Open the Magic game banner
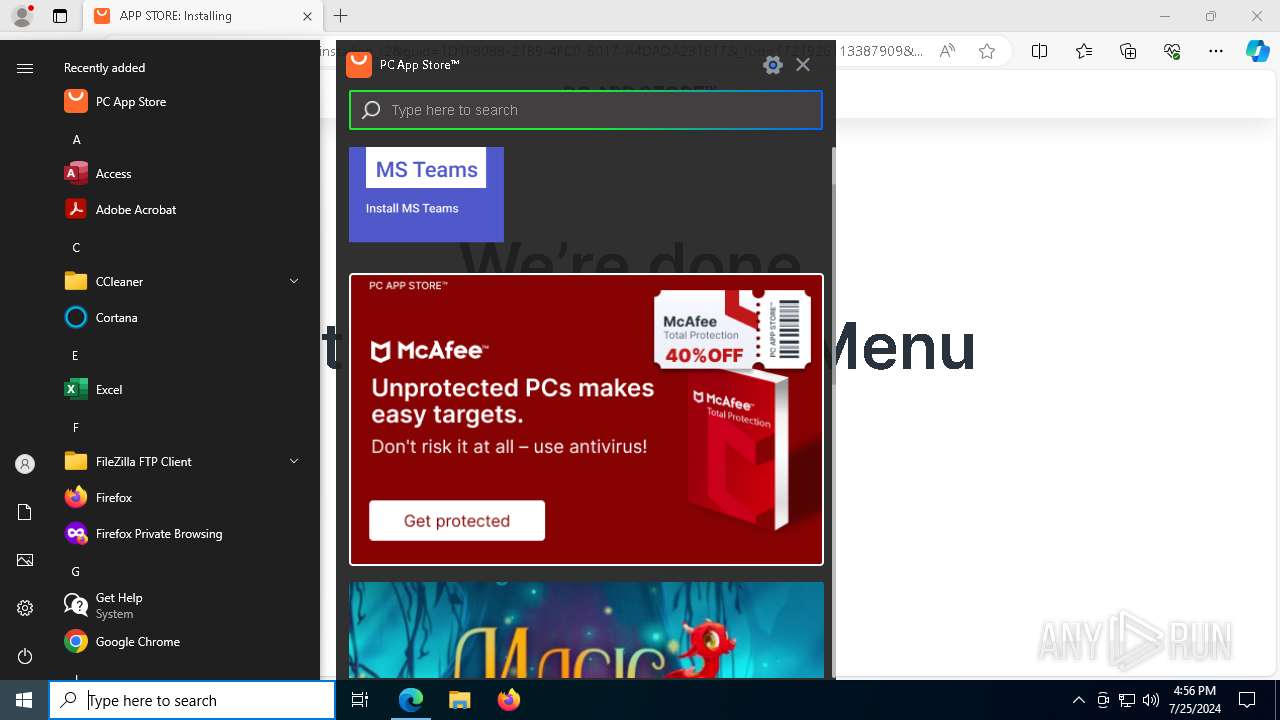 click(x=586, y=630)
